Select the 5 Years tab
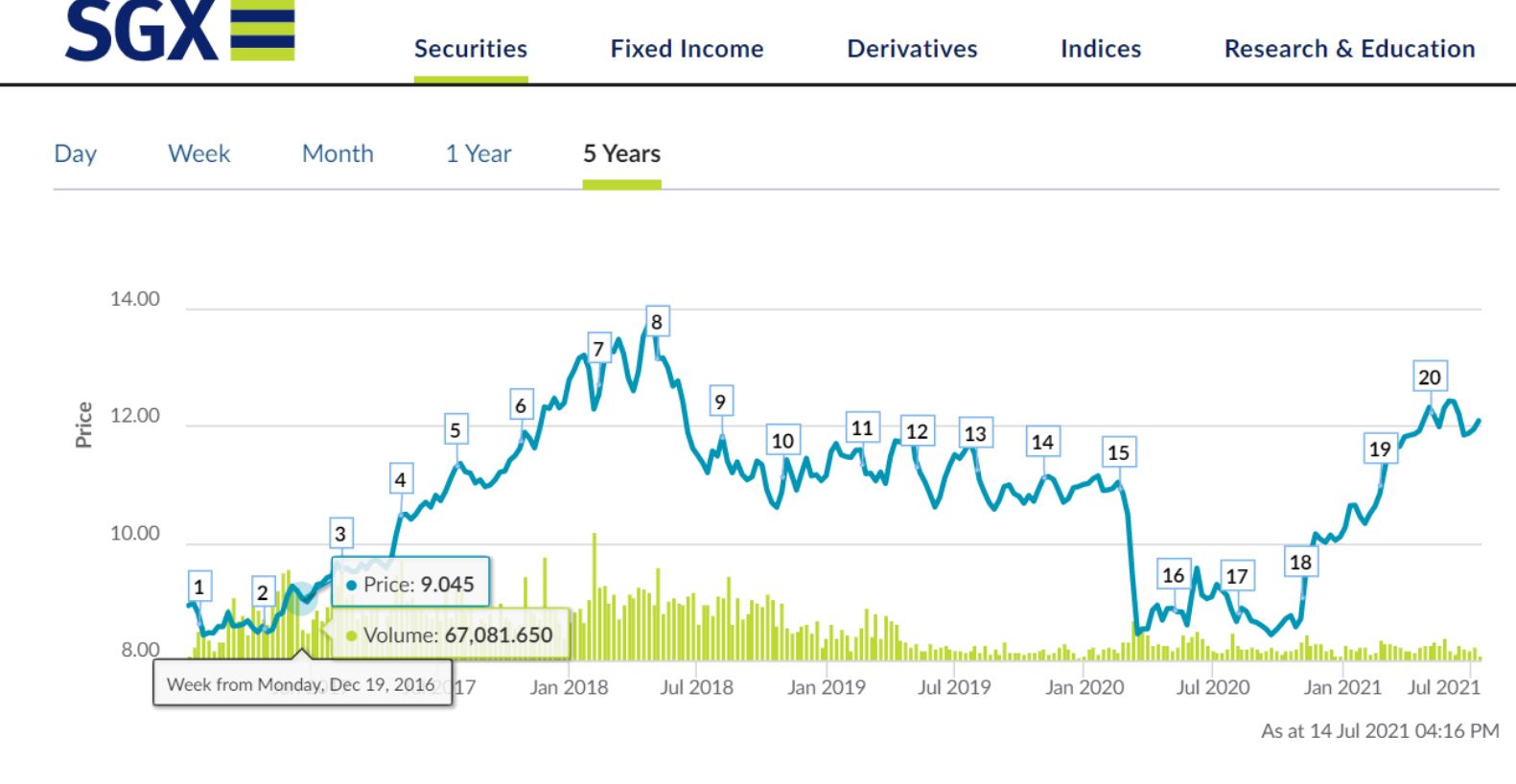This screenshot has height=784, width=1516. 621,153
